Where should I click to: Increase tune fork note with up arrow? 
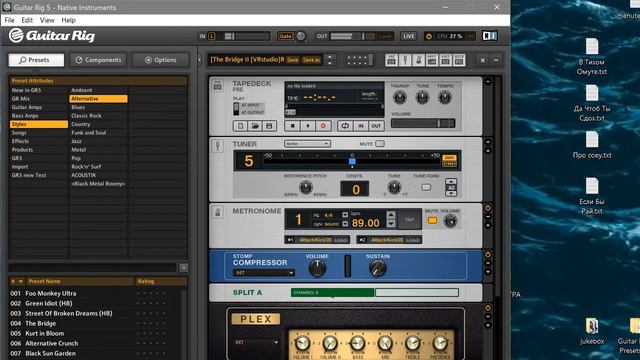click(451, 181)
